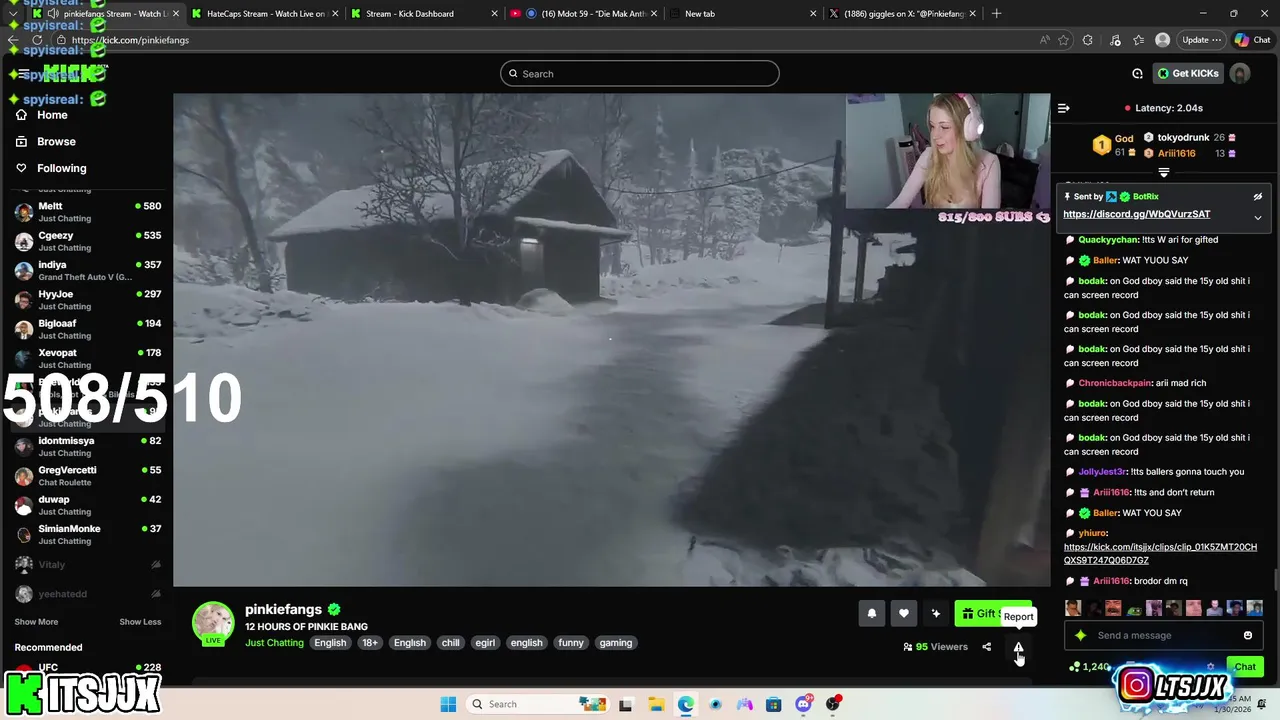Select the egirl tag

[x=485, y=643]
